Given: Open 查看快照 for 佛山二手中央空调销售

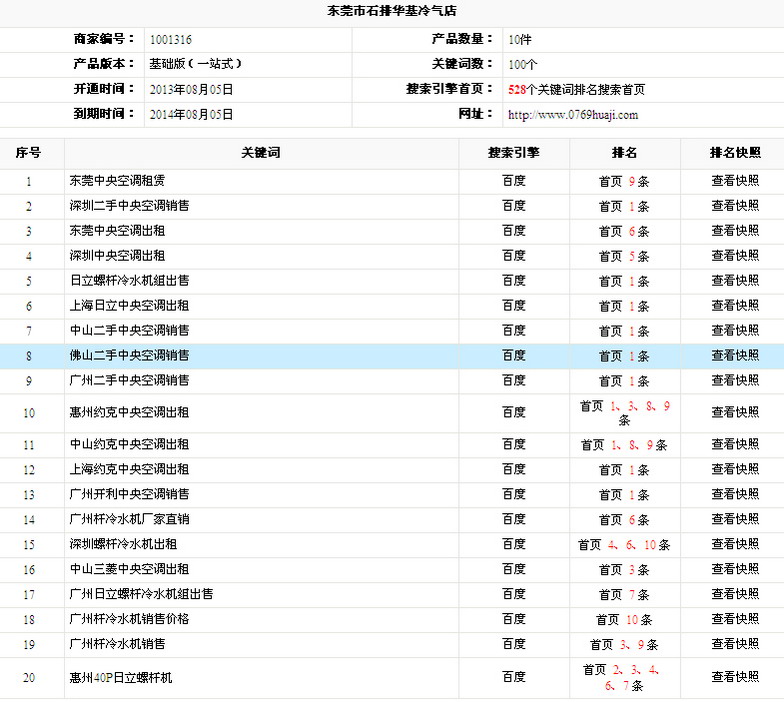Looking at the screenshot, I should tap(735, 356).
